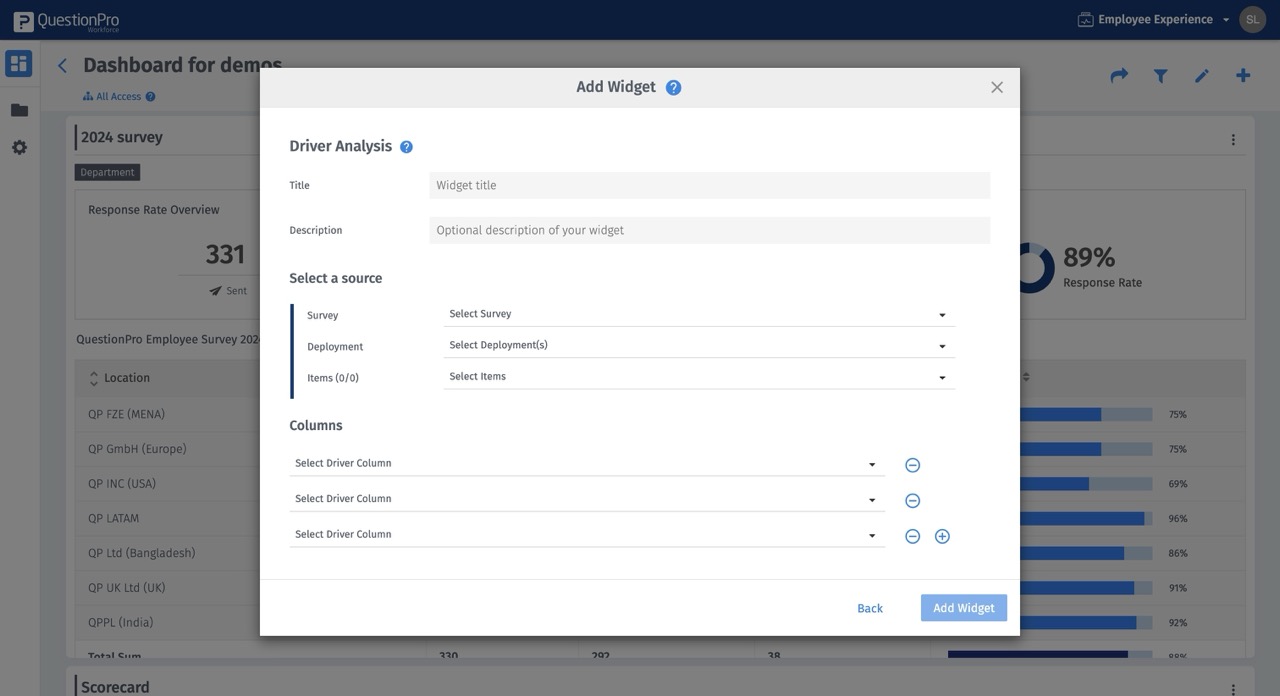This screenshot has width=1280, height=696.
Task: Add another driver column with plus icon
Action: click(942, 536)
